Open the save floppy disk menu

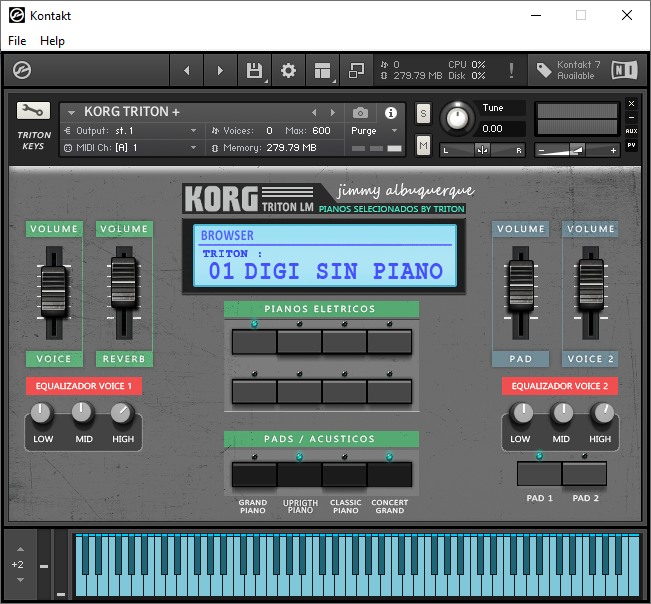(254, 70)
